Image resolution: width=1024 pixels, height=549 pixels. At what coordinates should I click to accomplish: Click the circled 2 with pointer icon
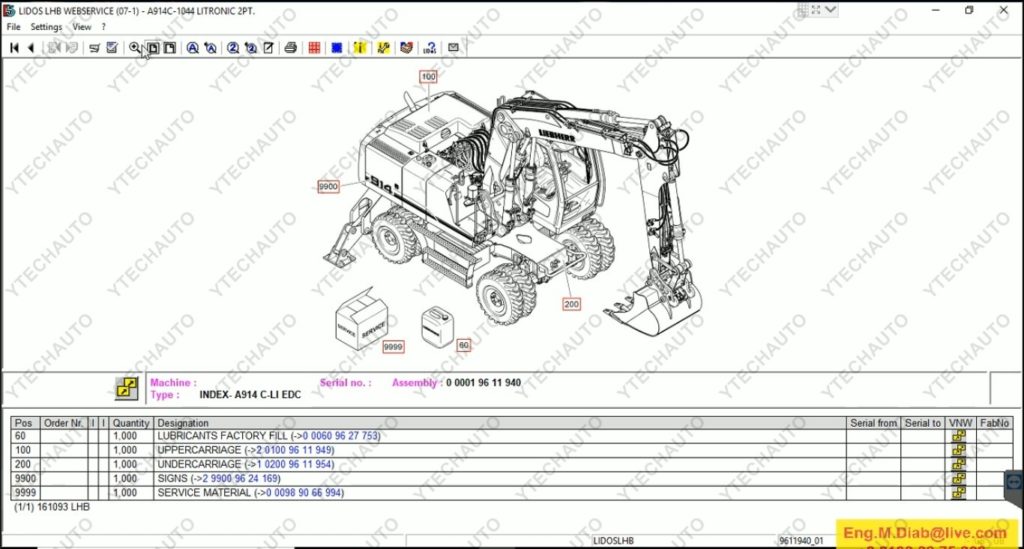[251, 48]
